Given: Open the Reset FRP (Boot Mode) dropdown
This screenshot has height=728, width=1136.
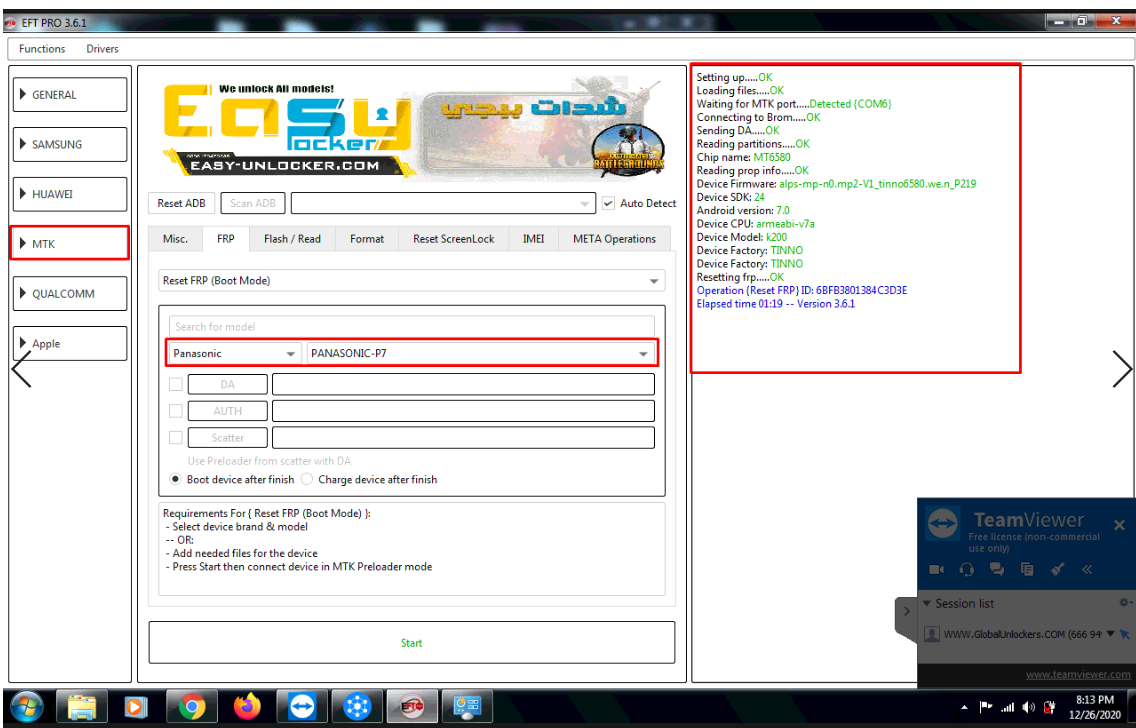Looking at the screenshot, I should 412,280.
